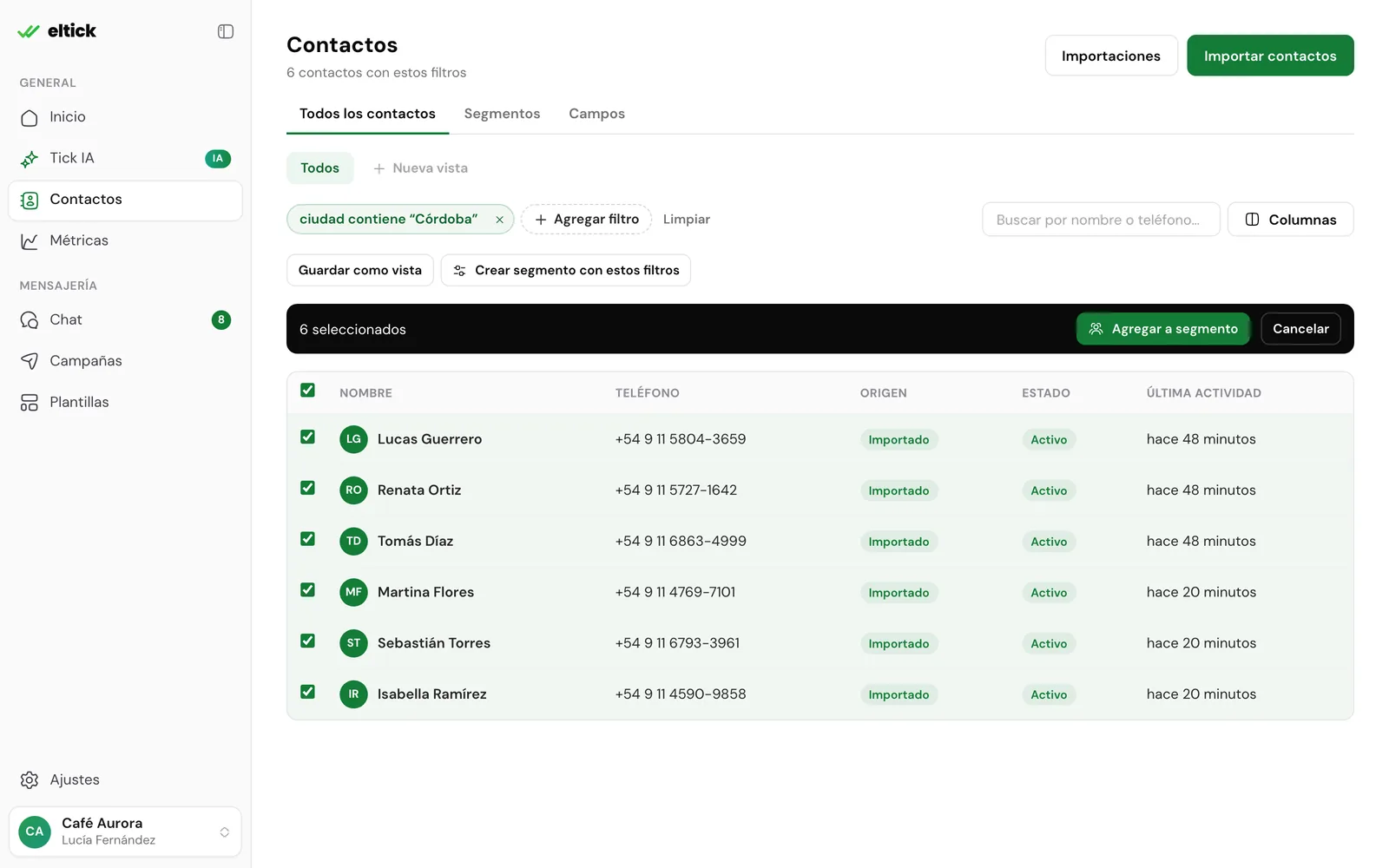Go to Campañas paper plane icon
This screenshot has height=868, width=1389.
pos(30,361)
